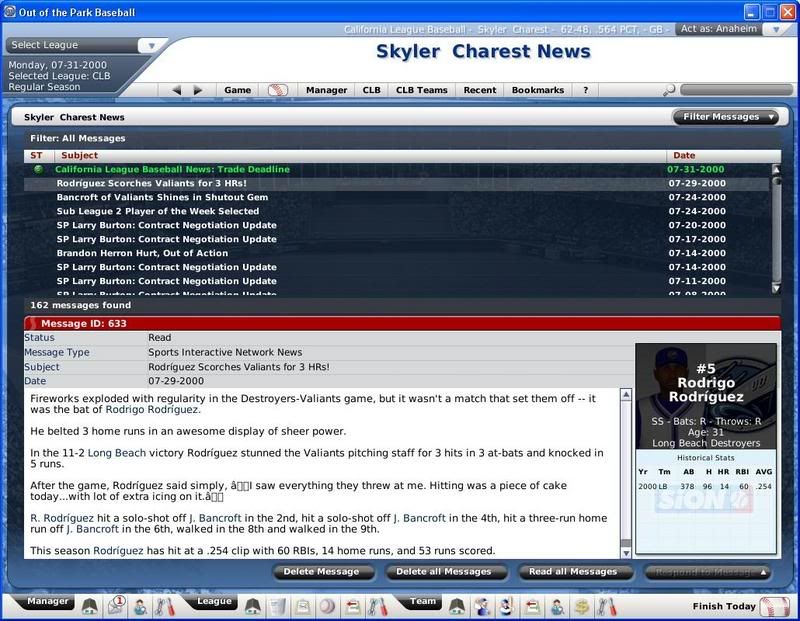Image resolution: width=800 pixels, height=621 pixels.
Task: Open the Act as: Anaheim dropdown arrow
Action: [776, 29]
